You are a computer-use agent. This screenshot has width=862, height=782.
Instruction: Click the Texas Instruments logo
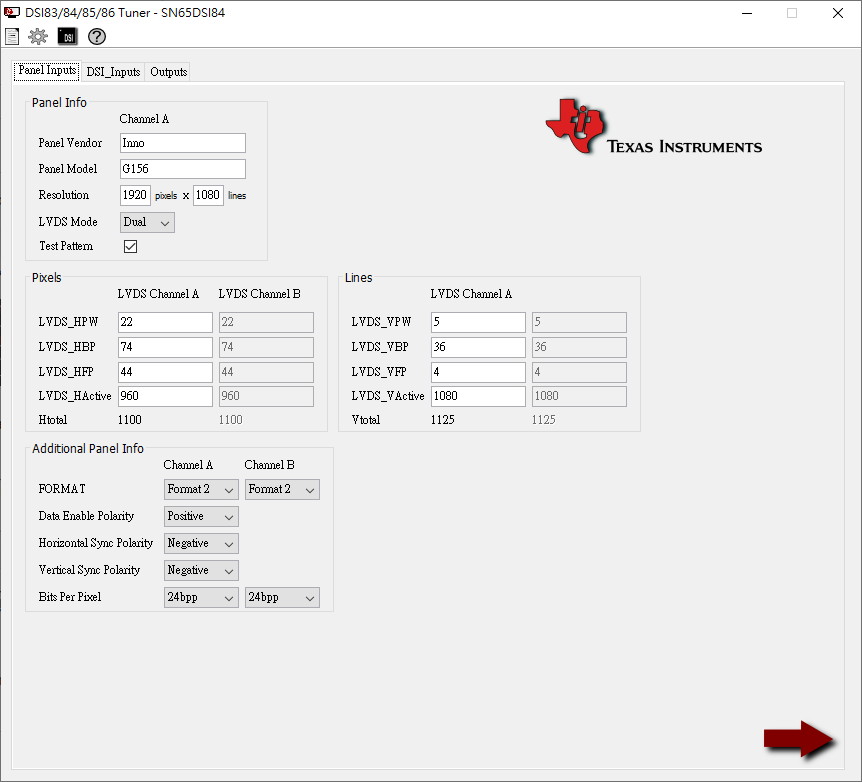pos(654,127)
